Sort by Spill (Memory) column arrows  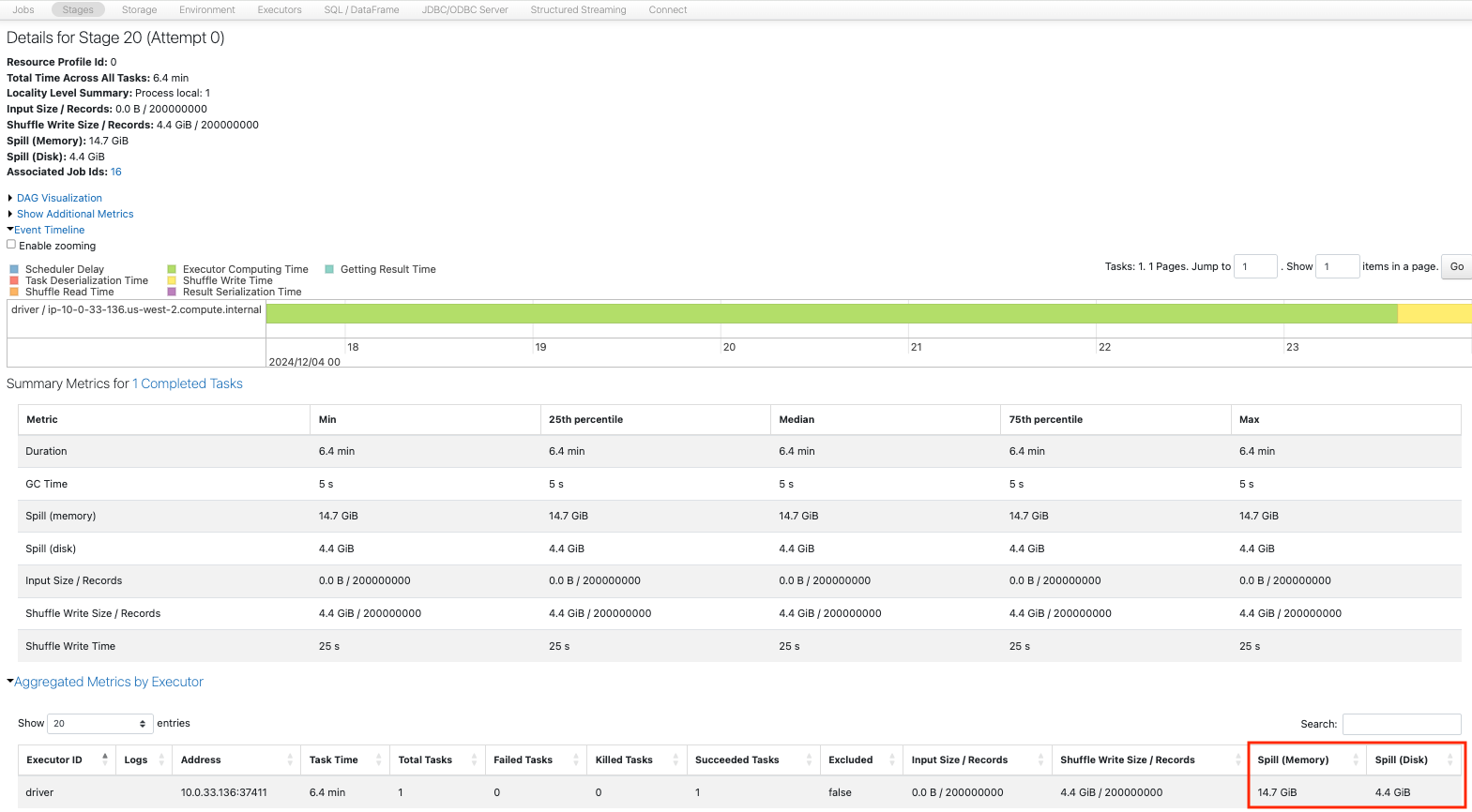tap(1356, 759)
